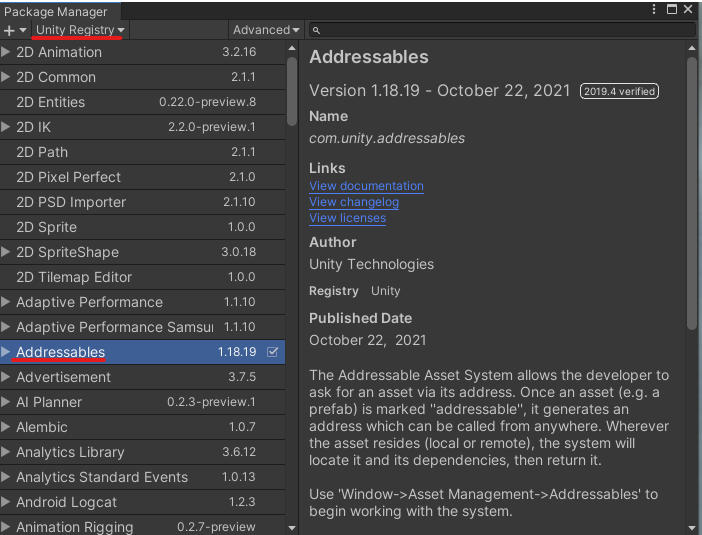
Task: Click the 2019.4 verified badge
Action: pos(619,91)
